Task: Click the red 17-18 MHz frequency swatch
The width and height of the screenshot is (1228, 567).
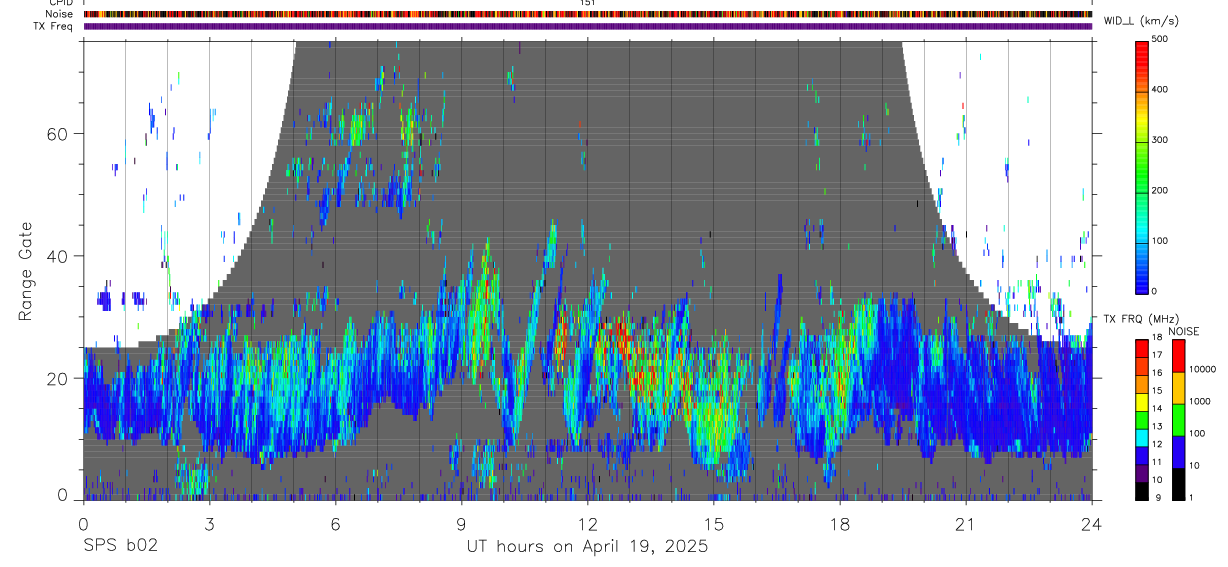Action: point(1142,347)
